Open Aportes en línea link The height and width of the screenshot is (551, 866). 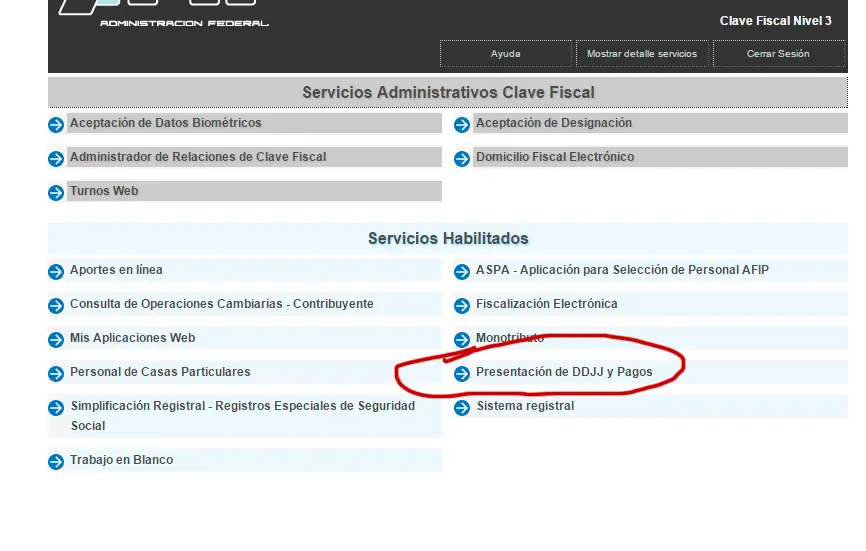pos(116,269)
